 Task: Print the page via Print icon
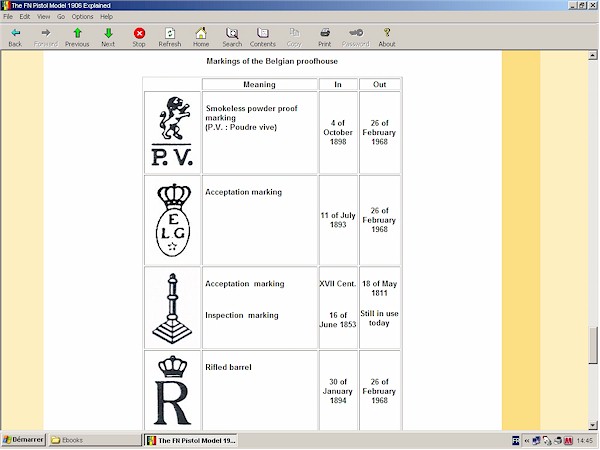(325, 33)
